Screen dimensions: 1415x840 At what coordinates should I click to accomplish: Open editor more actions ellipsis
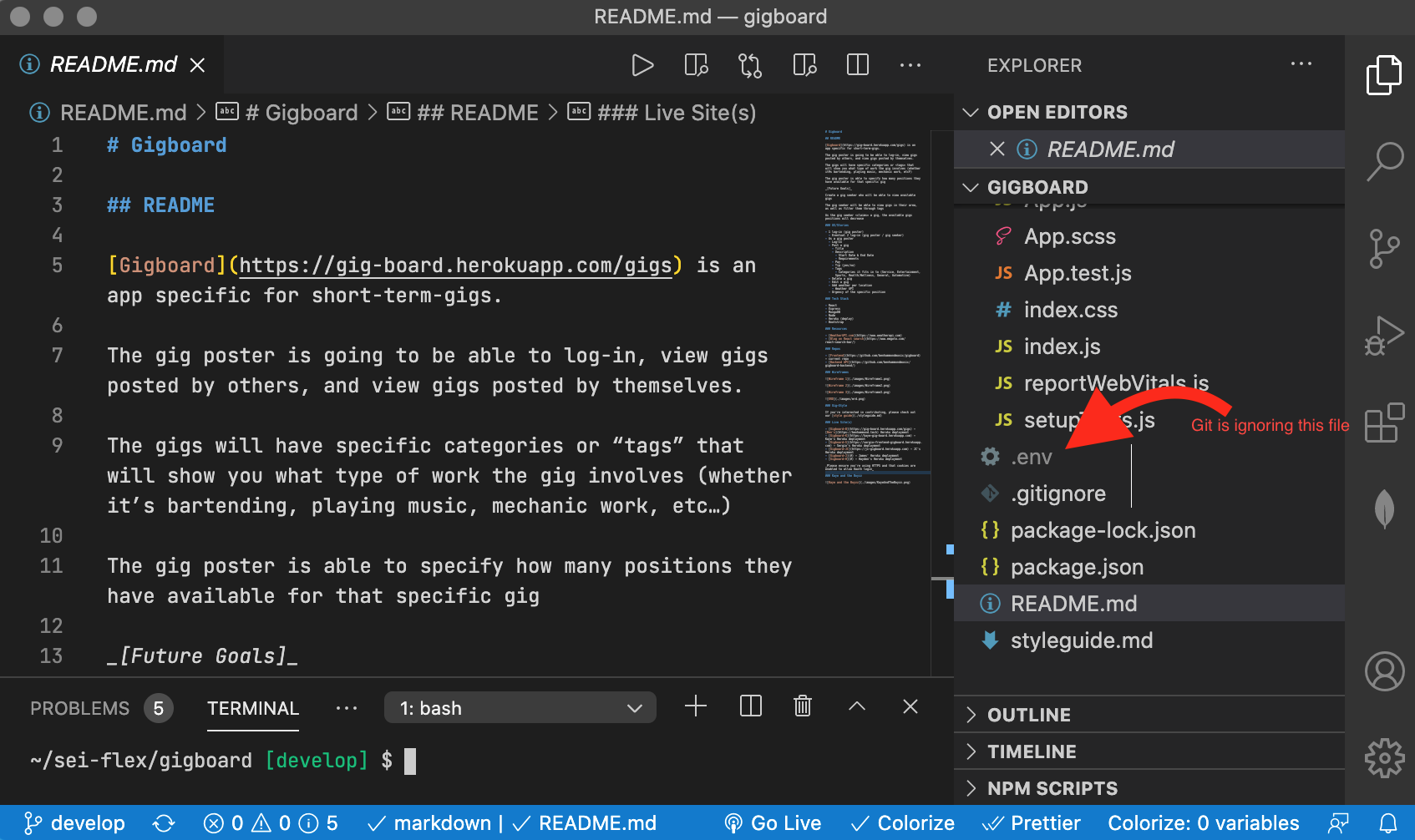click(x=910, y=65)
